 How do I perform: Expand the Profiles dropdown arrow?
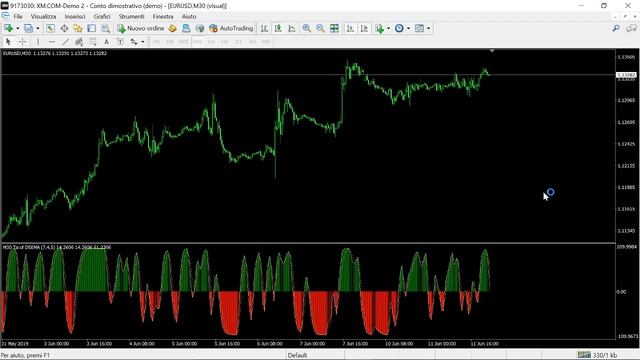pyautogui.click(x=38, y=28)
